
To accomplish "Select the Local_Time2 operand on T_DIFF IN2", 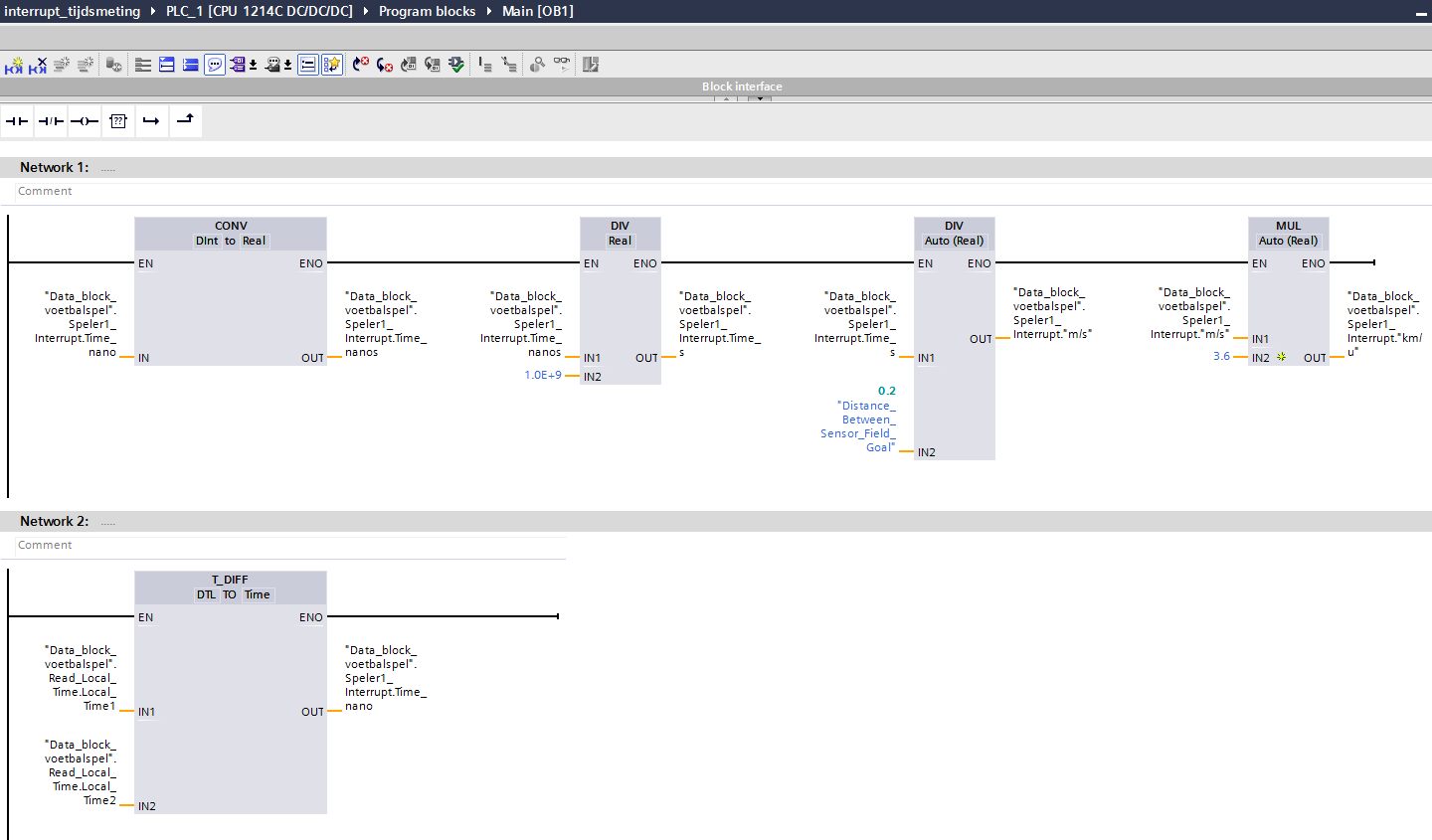I will point(81,772).
